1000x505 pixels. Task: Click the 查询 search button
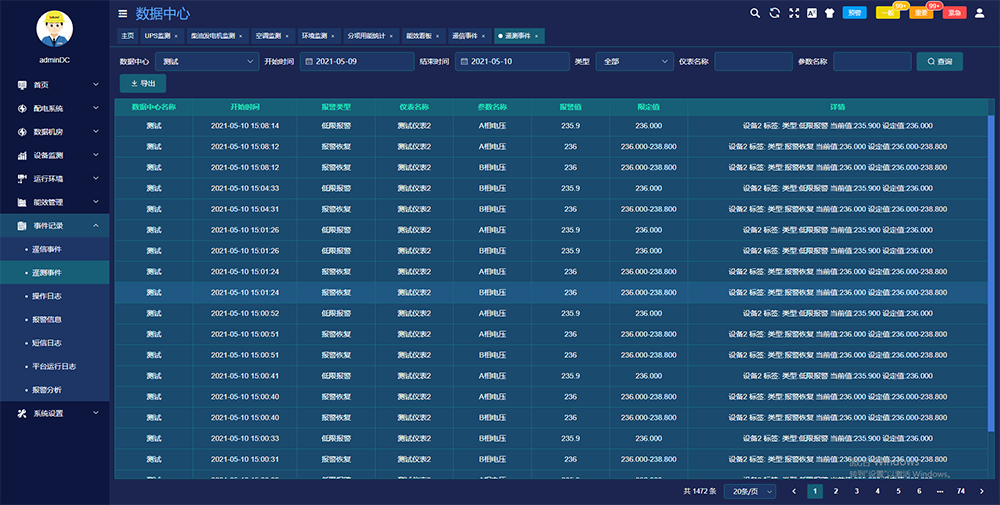coord(940,61)
